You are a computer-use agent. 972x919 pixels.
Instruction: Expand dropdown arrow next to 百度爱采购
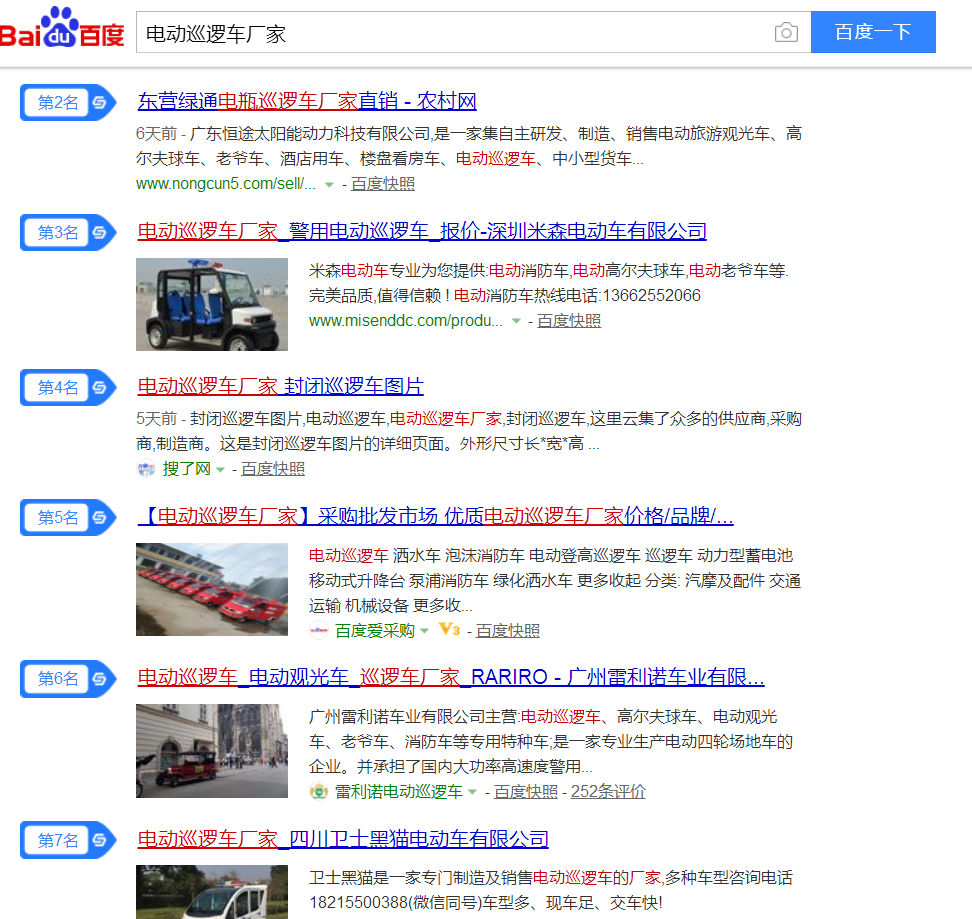(x=425, y=631)
